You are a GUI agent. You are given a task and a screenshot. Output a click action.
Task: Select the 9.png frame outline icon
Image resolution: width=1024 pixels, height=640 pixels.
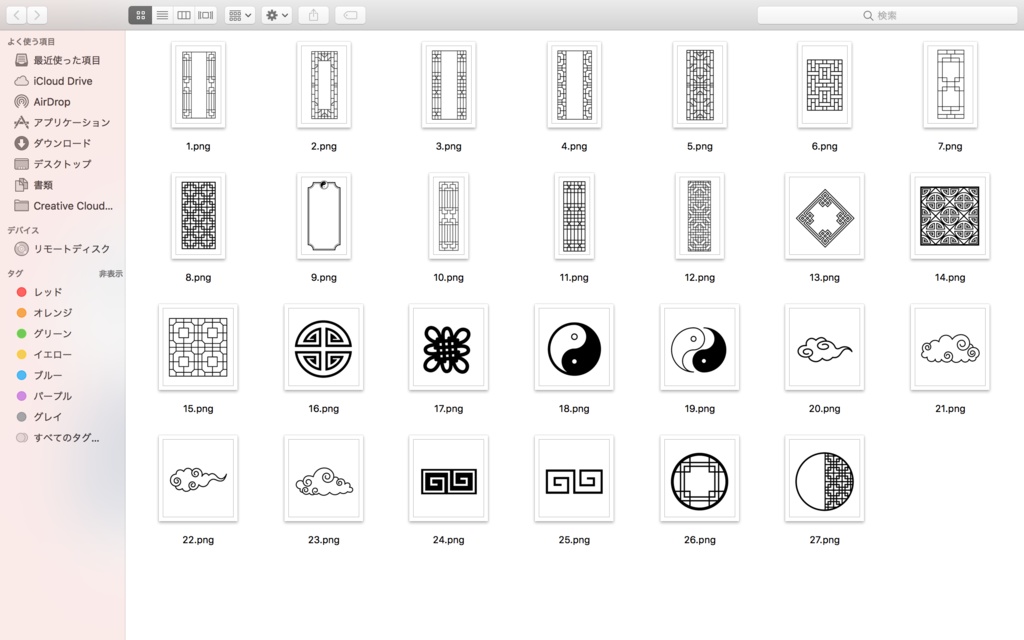pos(323,216)
